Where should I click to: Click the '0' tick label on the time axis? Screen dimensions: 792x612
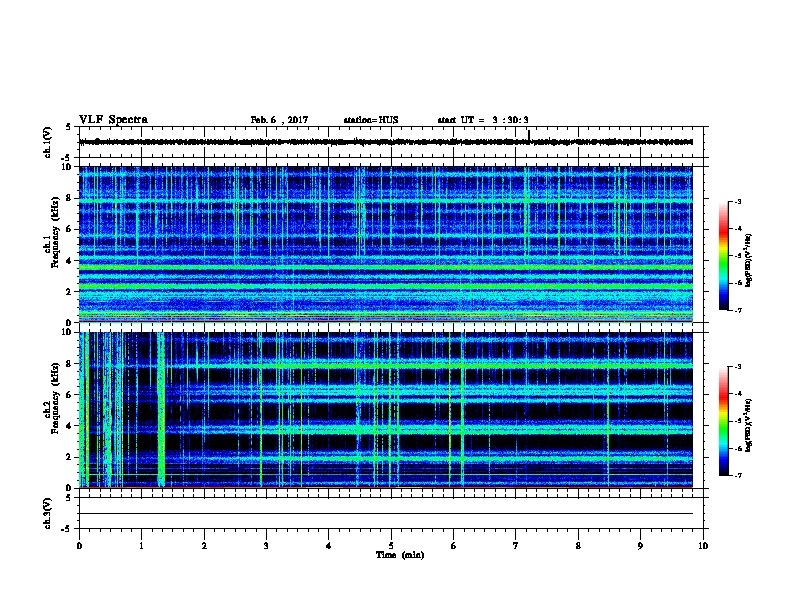pos(79,545)
